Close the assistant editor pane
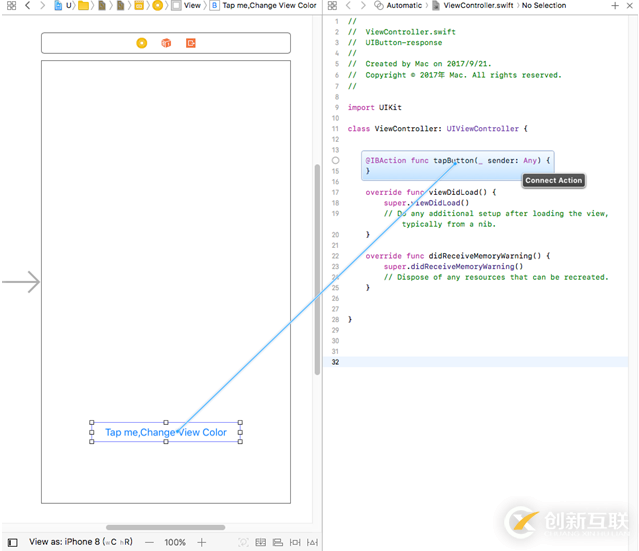The image size is (639, 551). (x=629, y=5)
